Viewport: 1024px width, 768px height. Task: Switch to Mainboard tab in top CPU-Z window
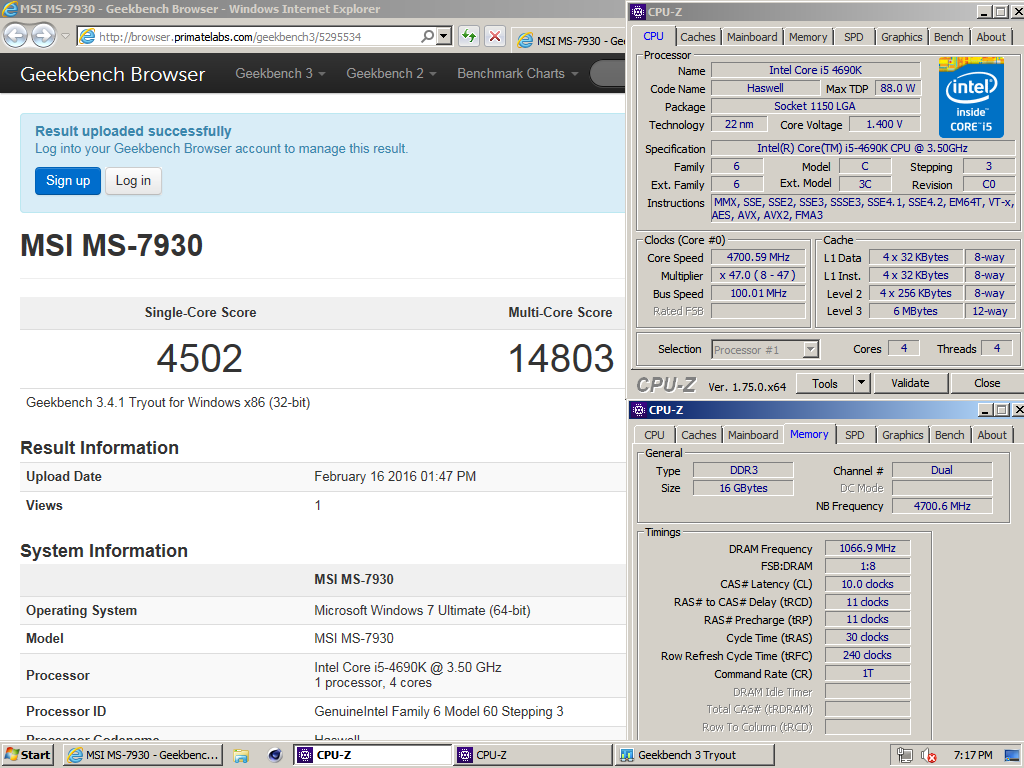(752, 37)
